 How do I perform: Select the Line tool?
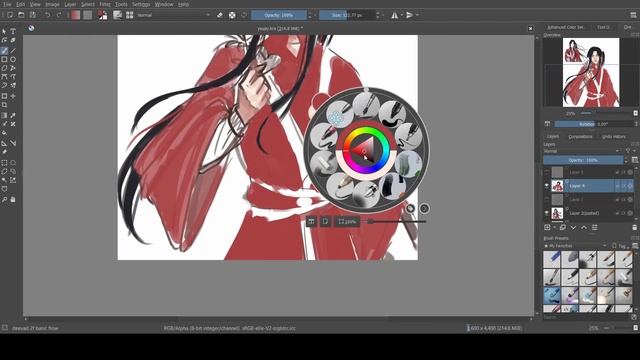pyautogui.click(x=13, y=51)
